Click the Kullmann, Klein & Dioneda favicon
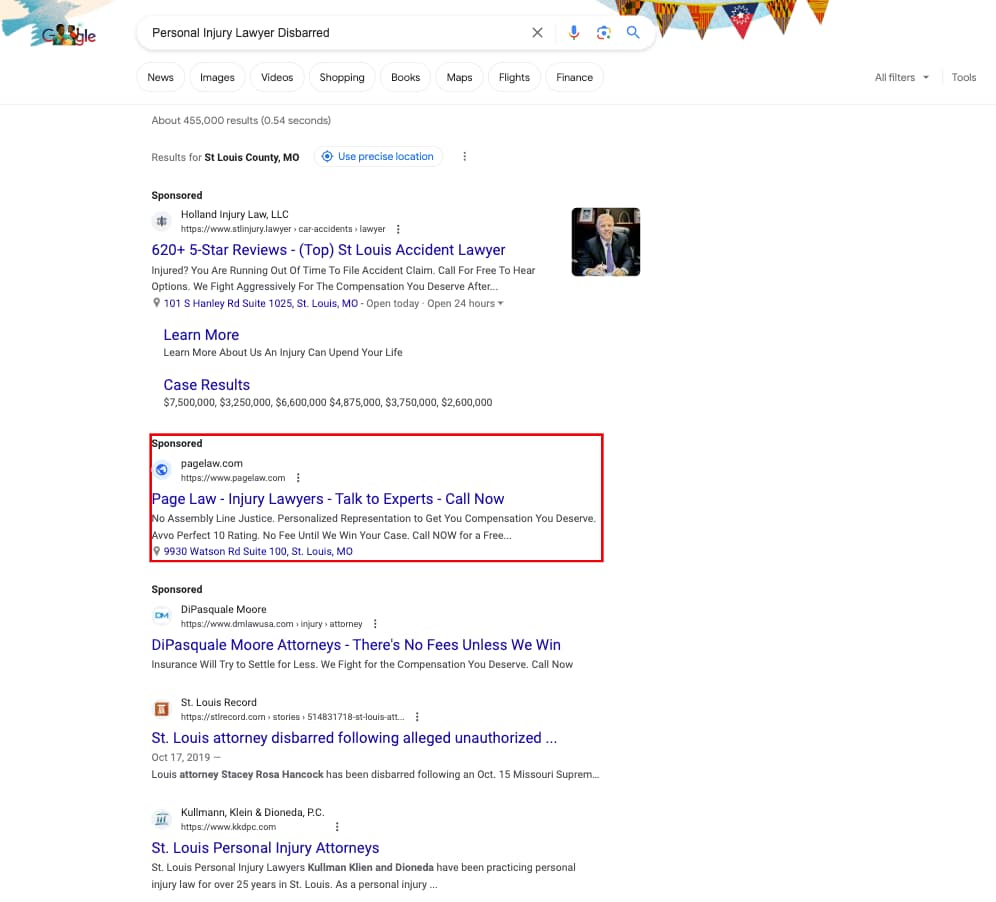The image size is (996, 902). (162, 819)
